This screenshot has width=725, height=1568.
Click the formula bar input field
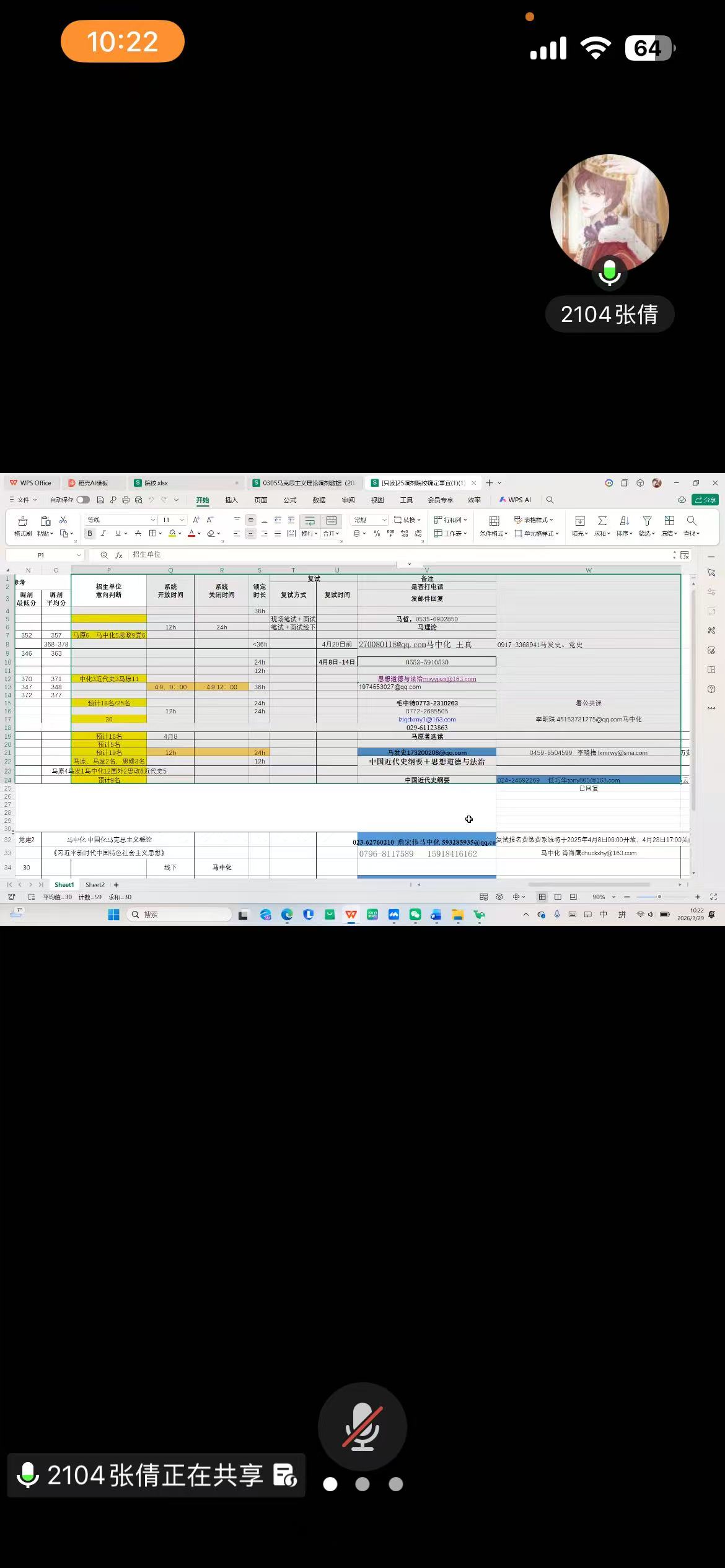coord(397,555)
